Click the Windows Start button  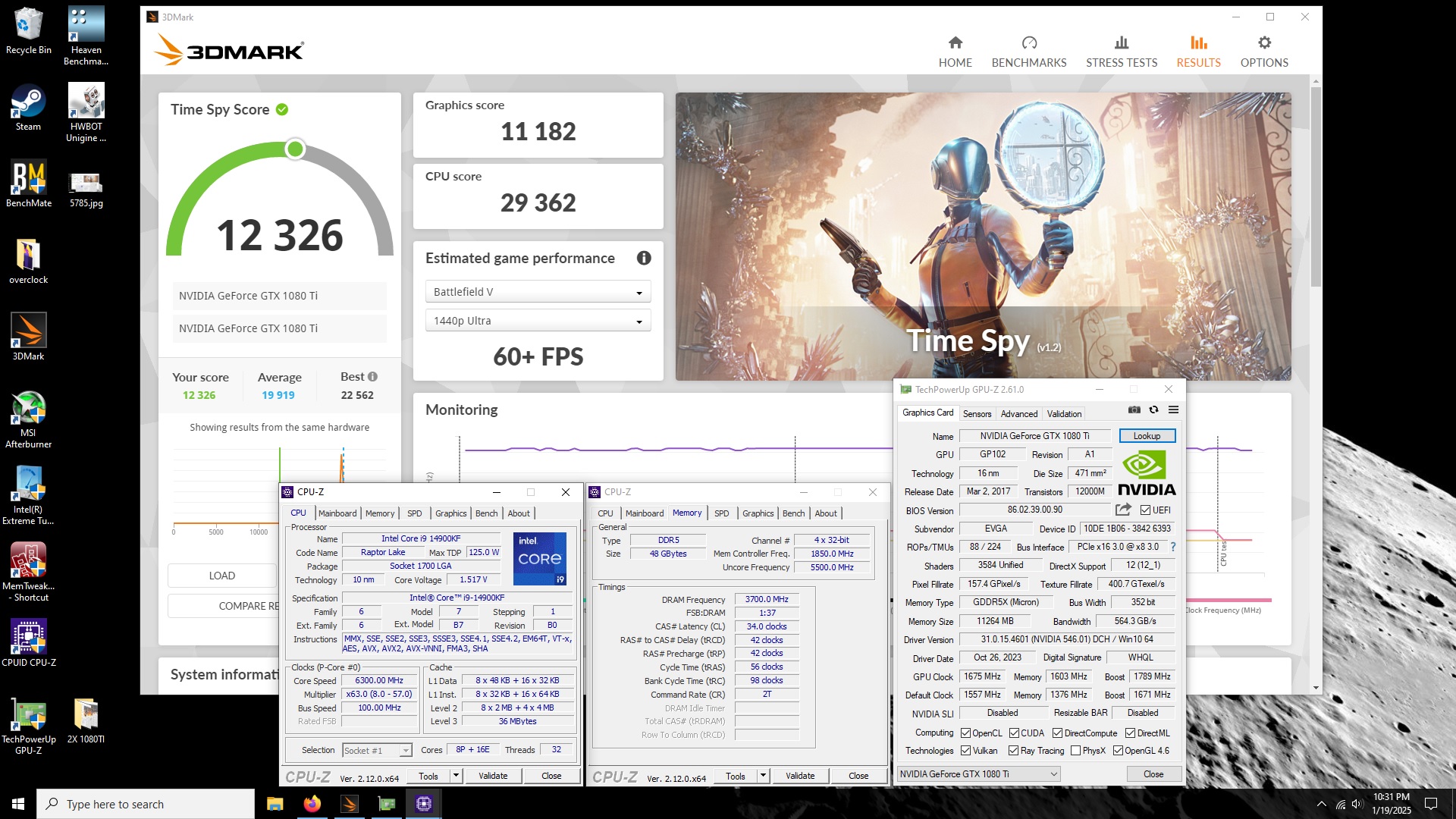coord(18,804)
